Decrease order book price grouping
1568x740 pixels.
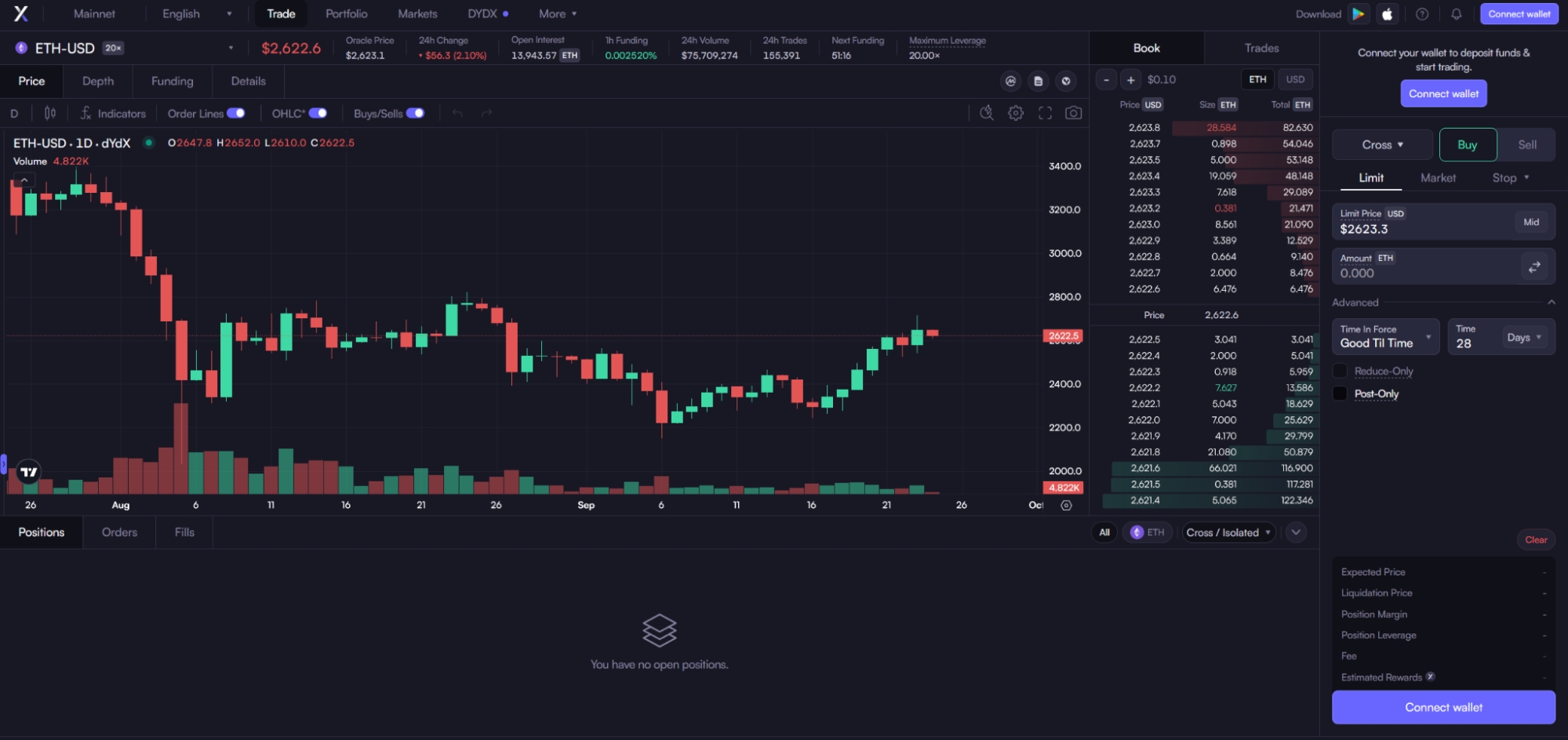(x=1106, y=80)
